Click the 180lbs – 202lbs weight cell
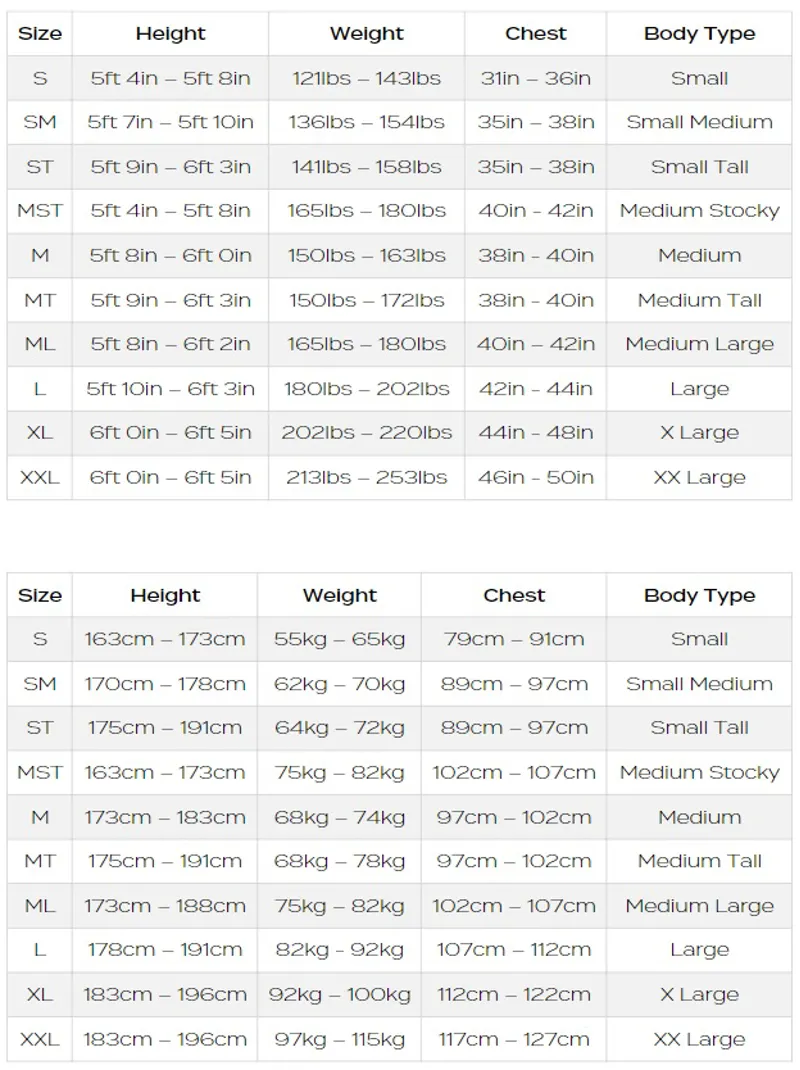This screenshot has height=1070, width=800. (366, 389)
